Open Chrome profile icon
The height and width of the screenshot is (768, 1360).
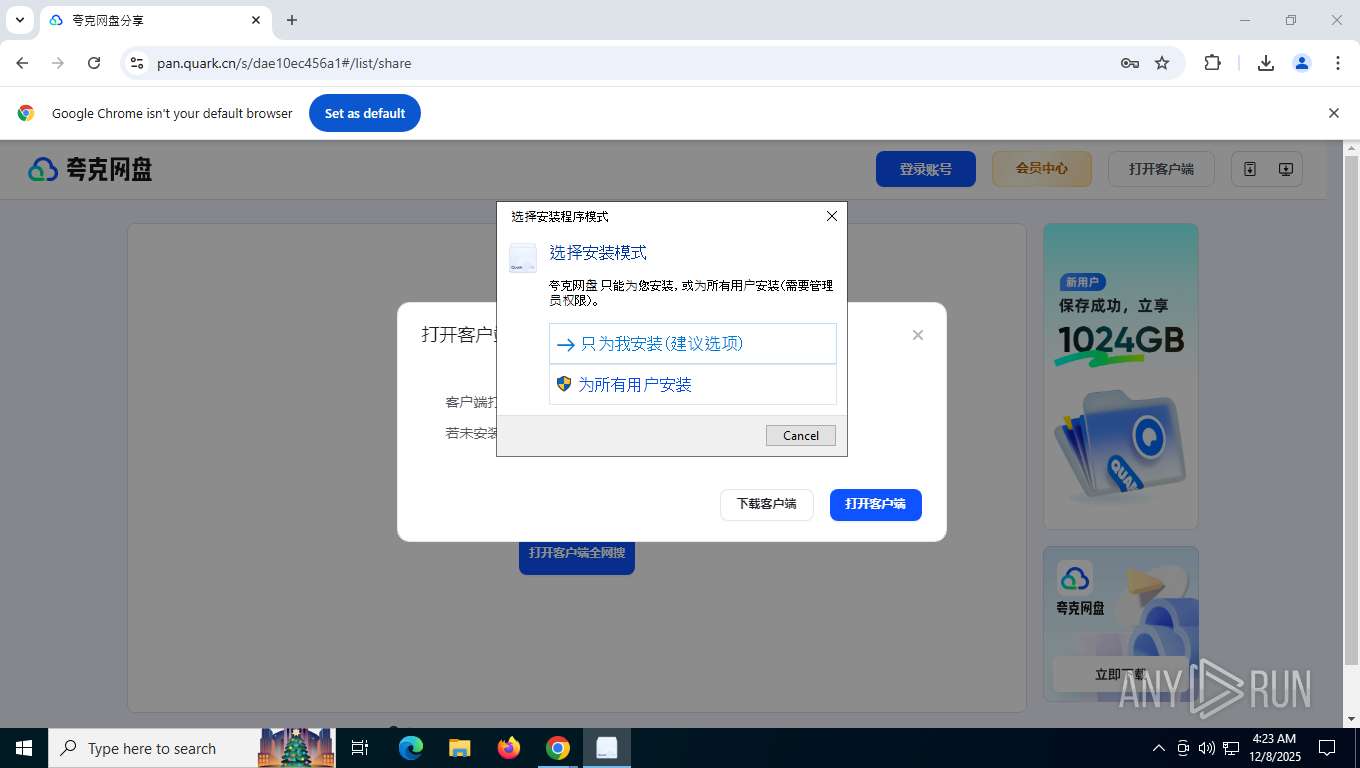click(1301, 63)
